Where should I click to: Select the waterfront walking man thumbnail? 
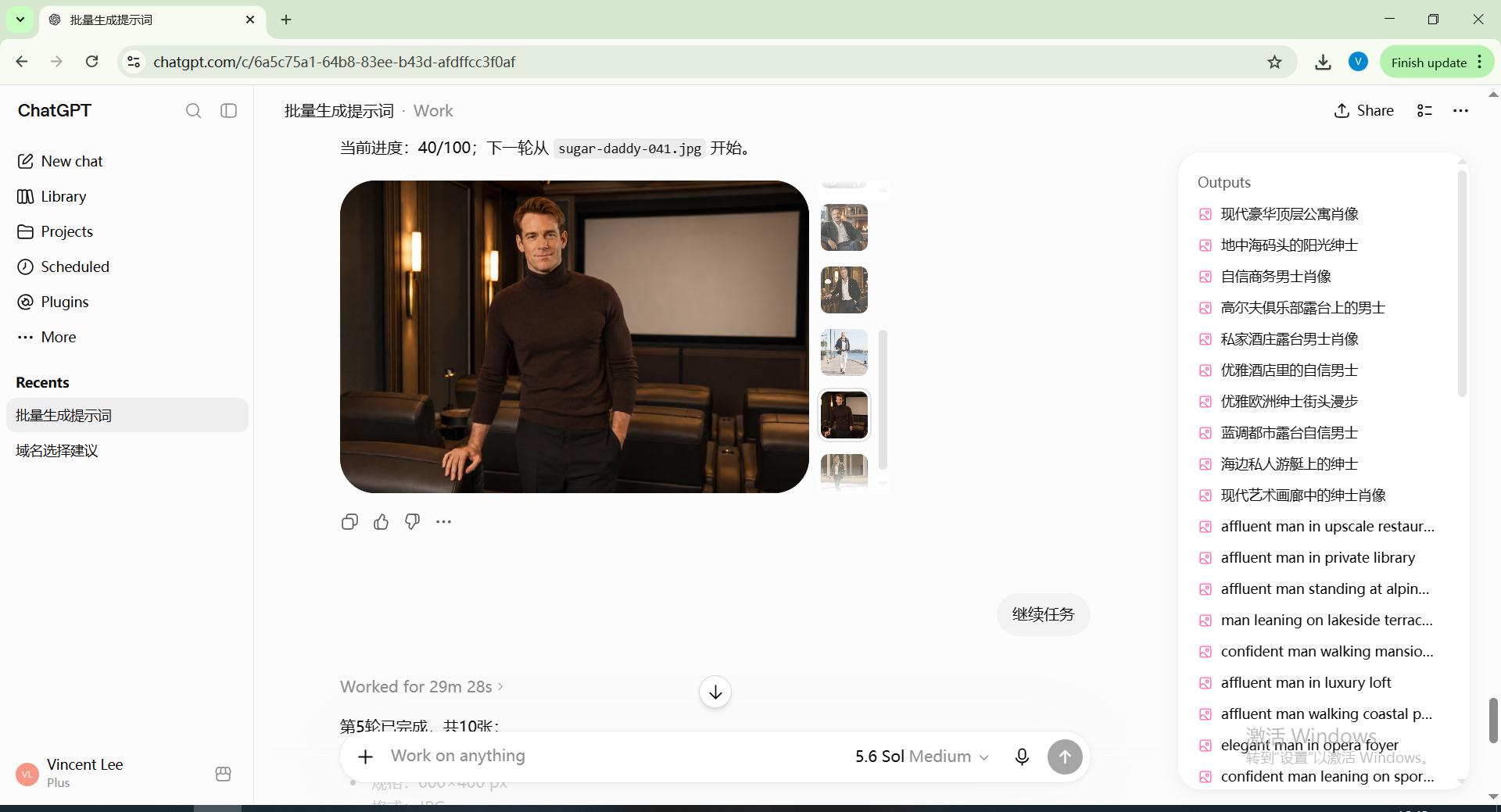click(x=844, y=352)
